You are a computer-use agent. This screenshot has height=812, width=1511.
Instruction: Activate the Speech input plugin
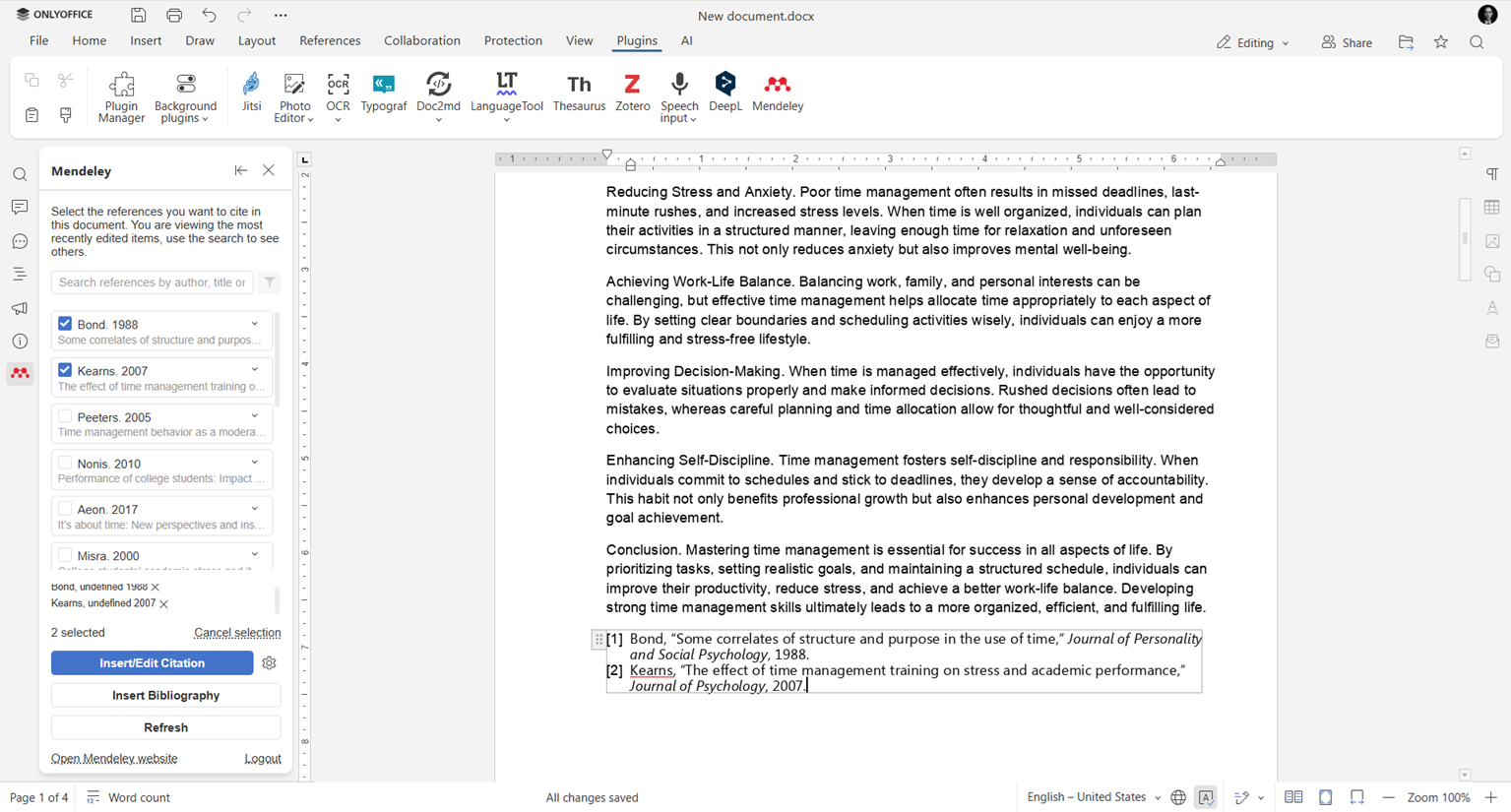point(678,97)
